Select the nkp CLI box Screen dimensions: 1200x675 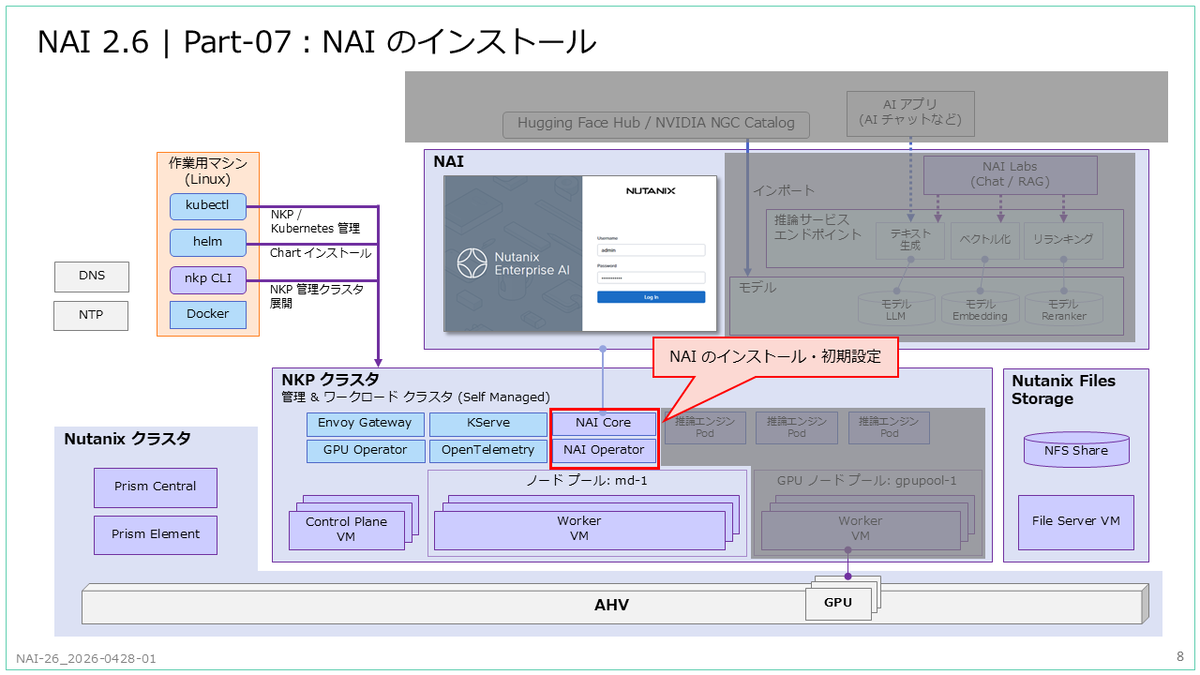(x=208, y=279)
